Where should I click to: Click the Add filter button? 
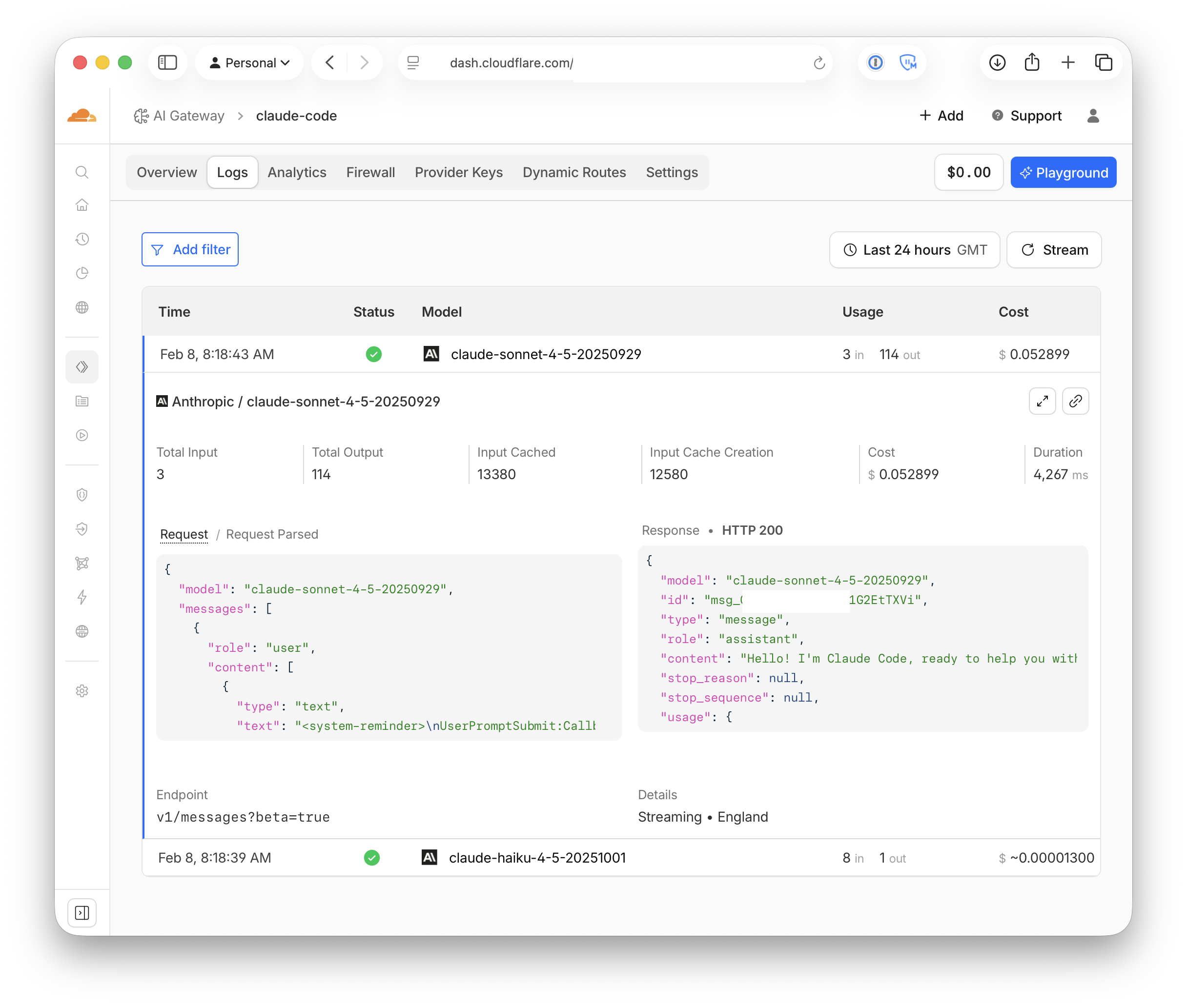pyautogui.click(x=190, y=249)
